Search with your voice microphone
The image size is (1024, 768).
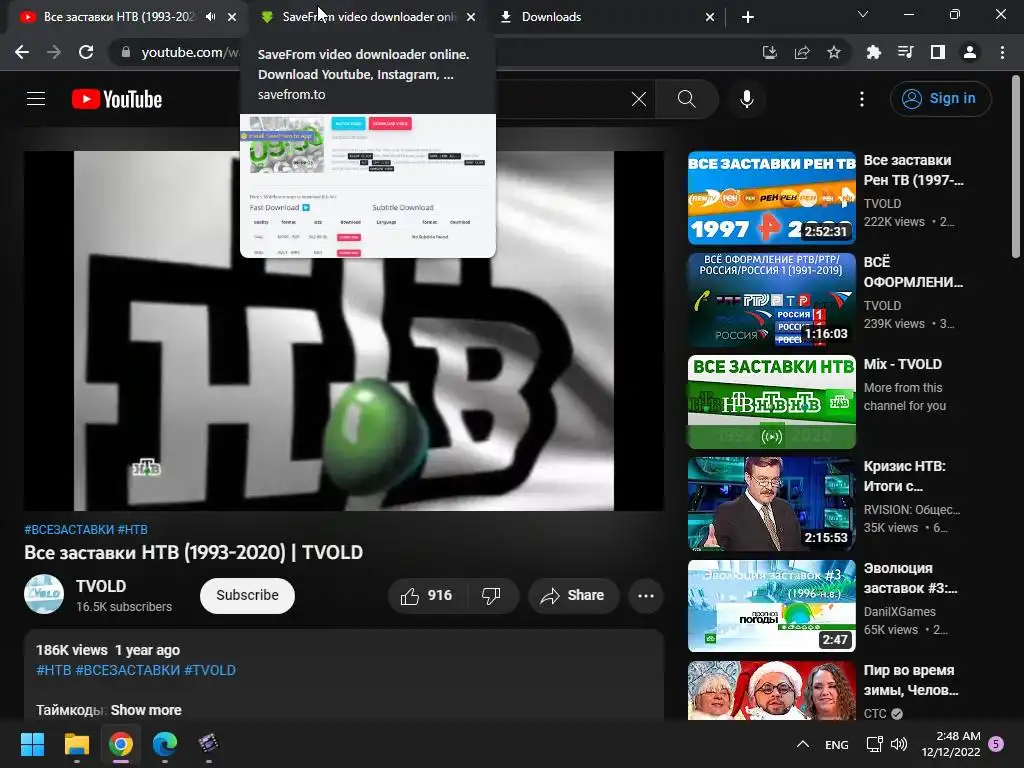click(x=747, y=99)
